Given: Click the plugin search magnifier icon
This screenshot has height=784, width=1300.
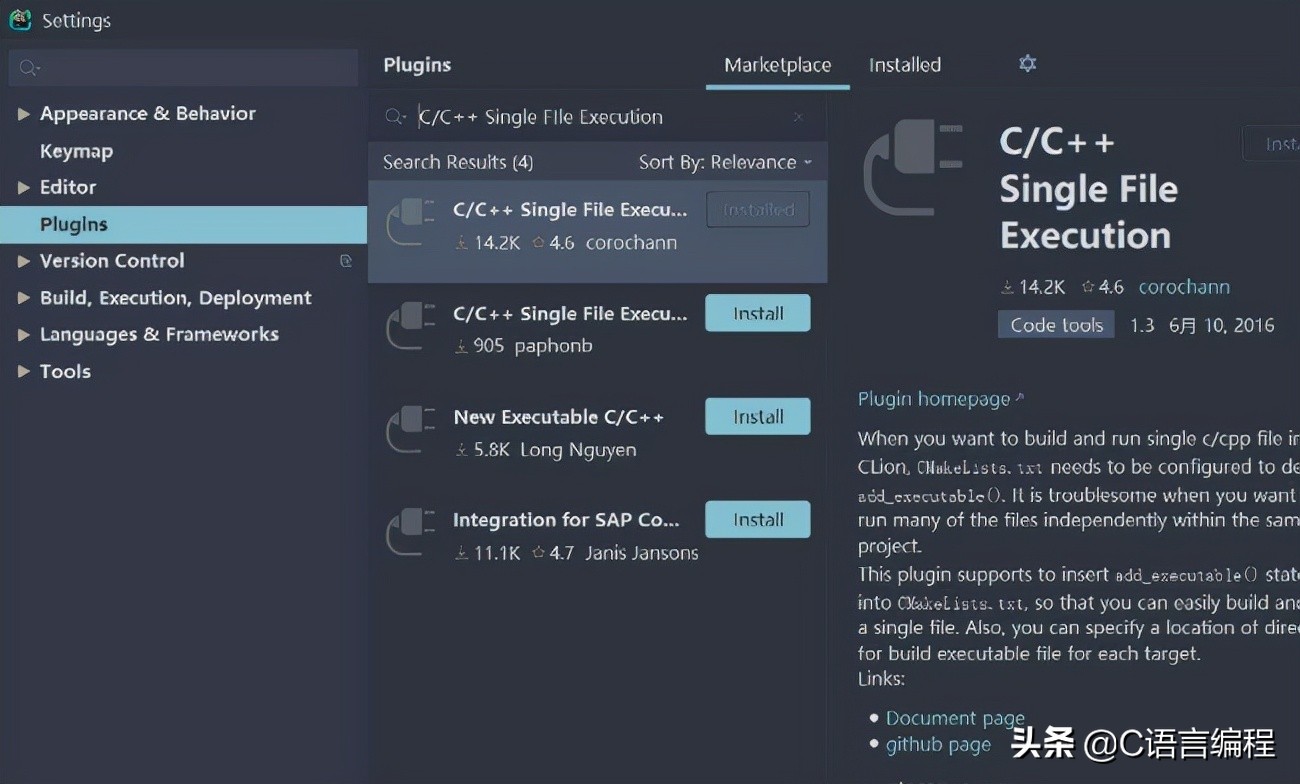Looking at the screenshot, I should click(395, 117).
